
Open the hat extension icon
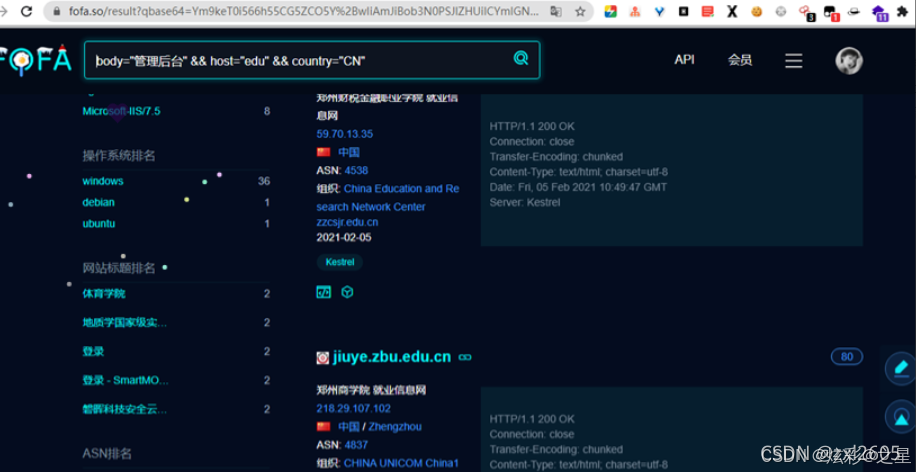click(853, 11)
